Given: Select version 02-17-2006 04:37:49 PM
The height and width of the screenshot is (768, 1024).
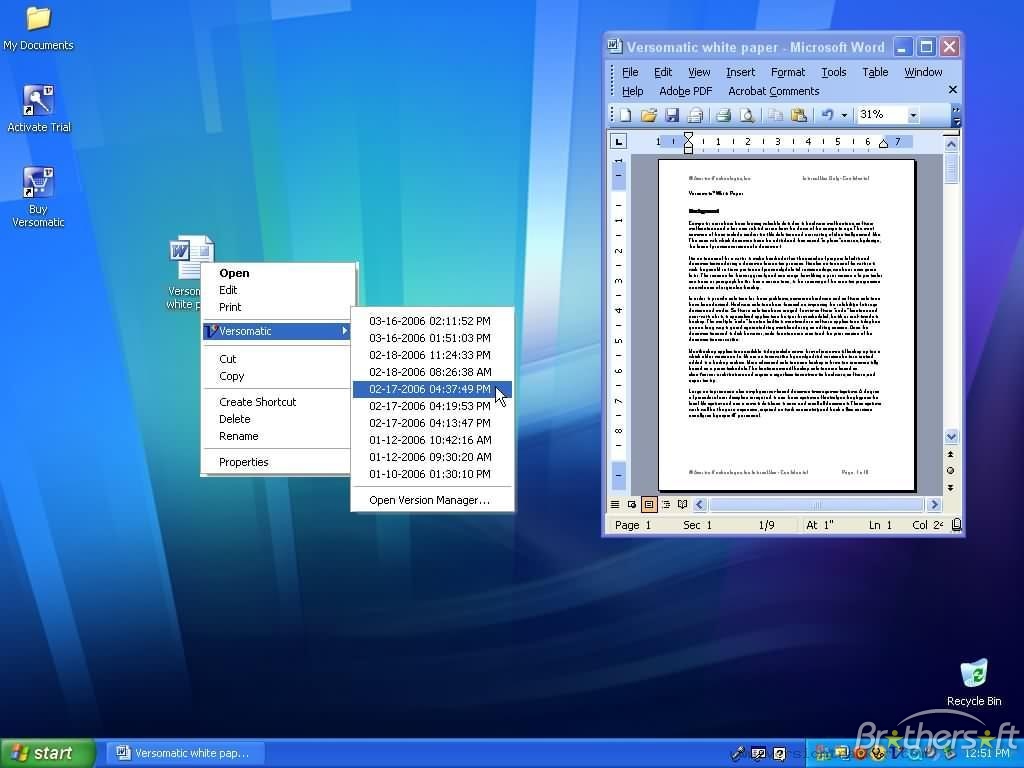Looking at the screenshot, I should 432,389.
